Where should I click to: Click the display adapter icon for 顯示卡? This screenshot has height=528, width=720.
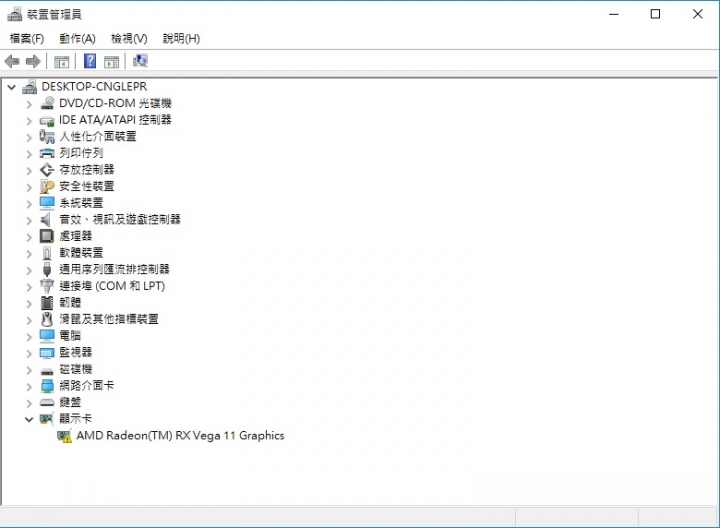[x=47, y=419]
